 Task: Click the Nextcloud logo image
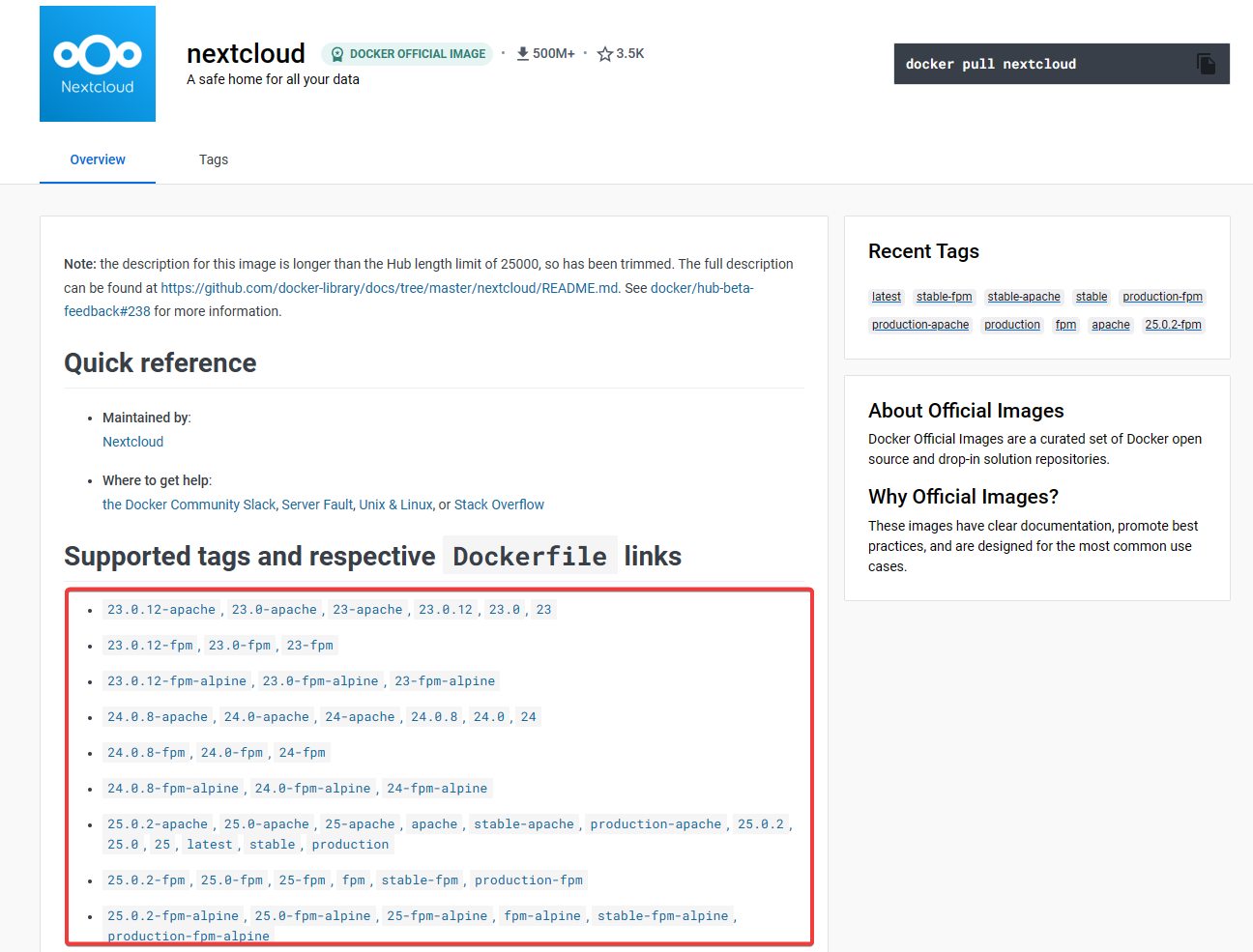[x=98, y=64]
